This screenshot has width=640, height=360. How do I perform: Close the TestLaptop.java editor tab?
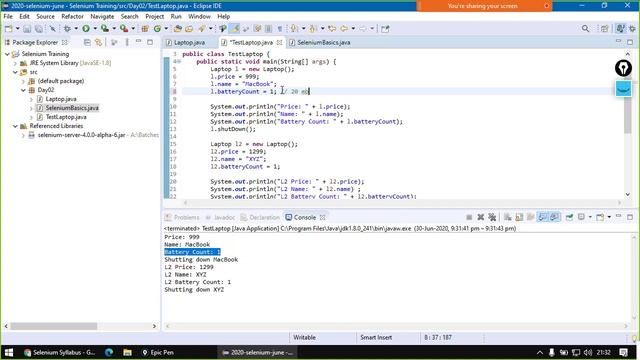coord(279,42)
